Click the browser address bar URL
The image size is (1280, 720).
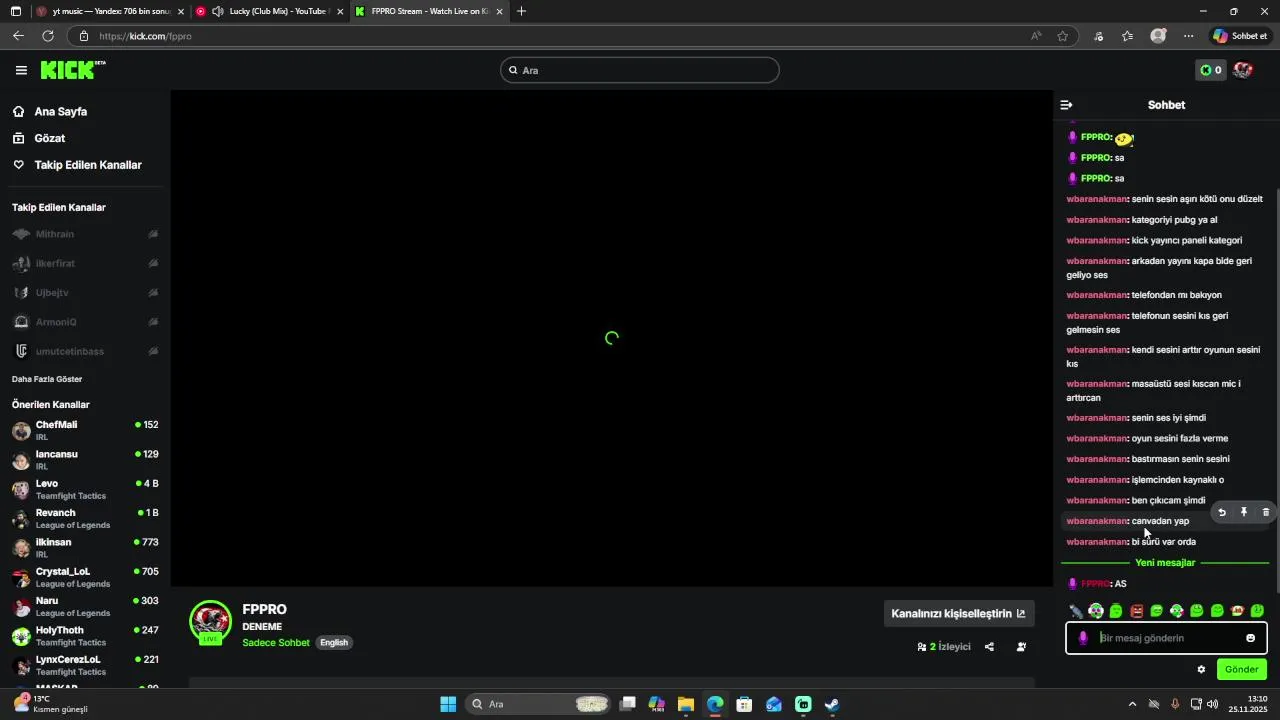pos(146,36)
